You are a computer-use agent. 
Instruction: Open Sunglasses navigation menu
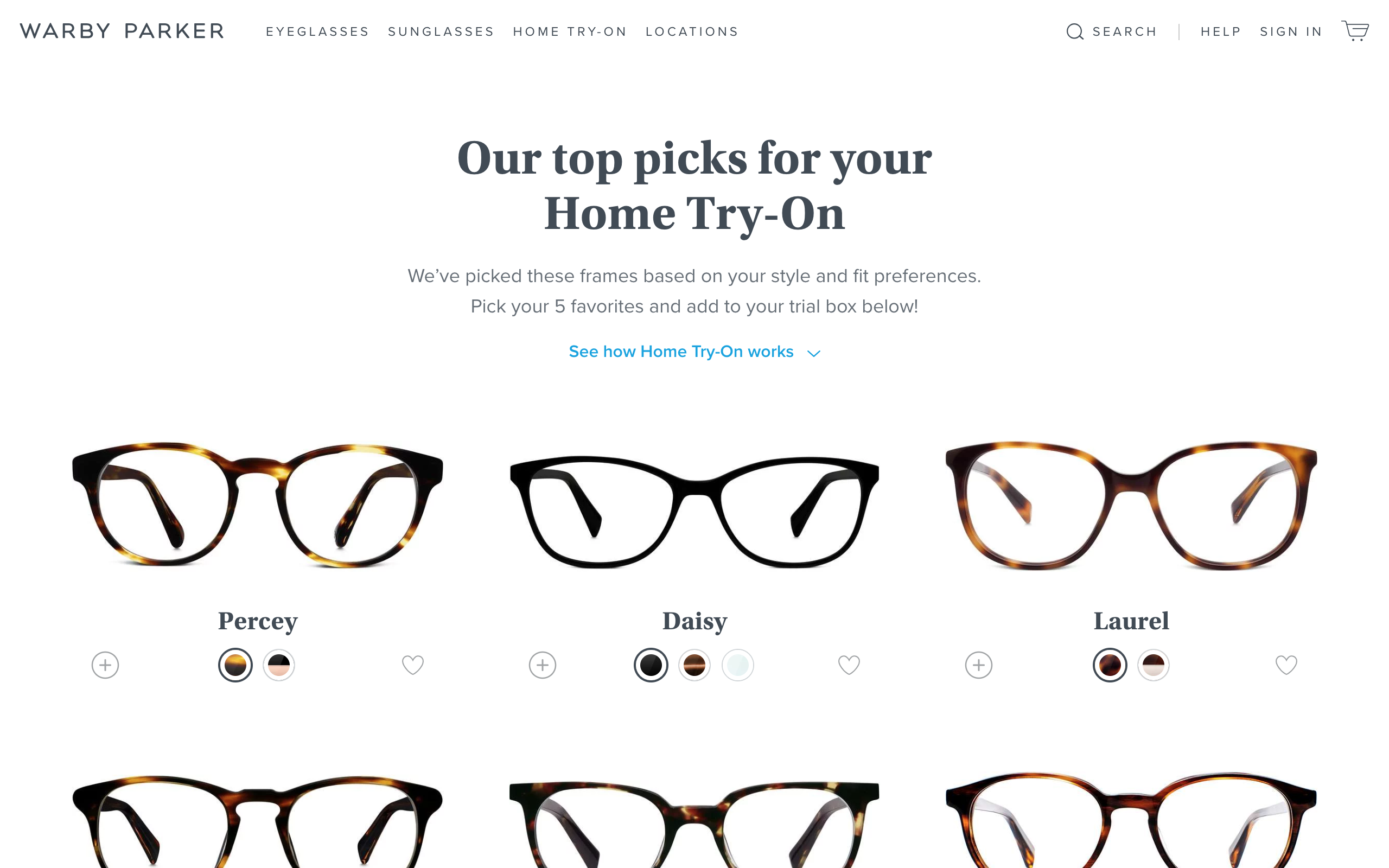[441, 31]
